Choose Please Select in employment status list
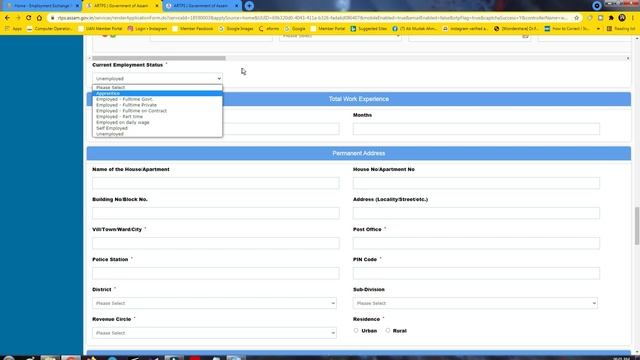The image size is (640, 360). [x=157, y=87]
